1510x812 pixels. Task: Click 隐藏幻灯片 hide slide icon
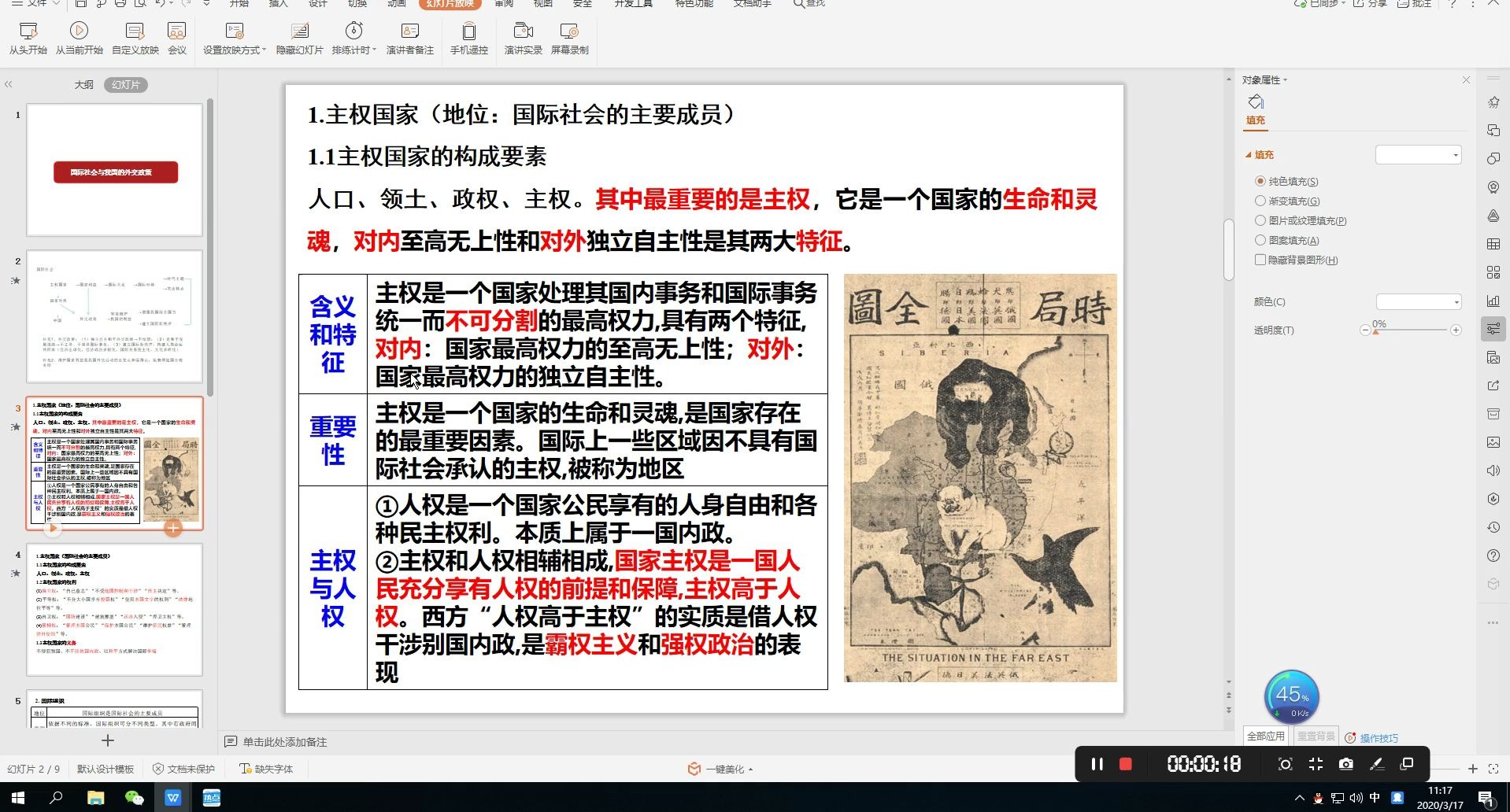click(300, 38)
